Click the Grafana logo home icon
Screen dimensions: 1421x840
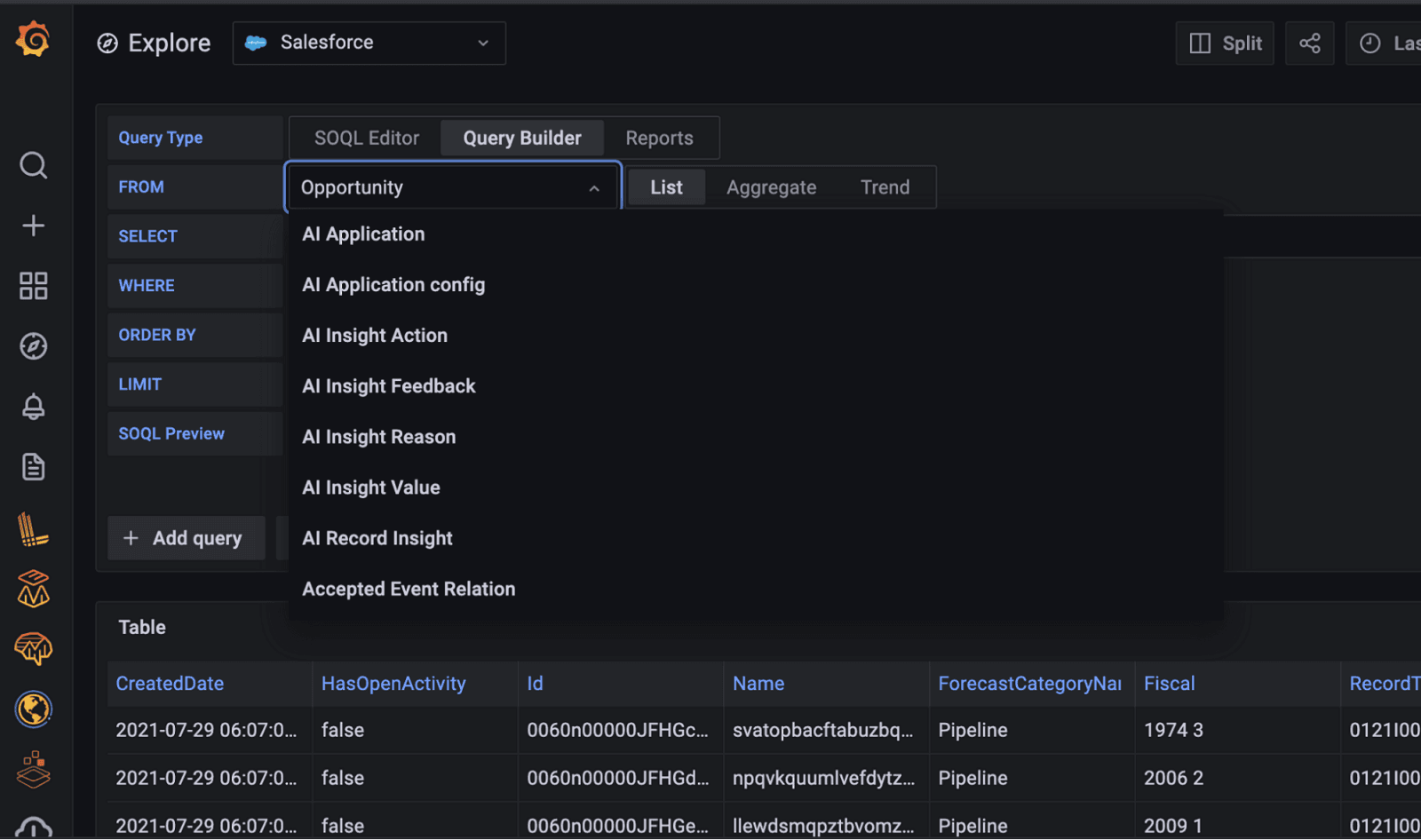pyautogui.click(x=33, y=40)
